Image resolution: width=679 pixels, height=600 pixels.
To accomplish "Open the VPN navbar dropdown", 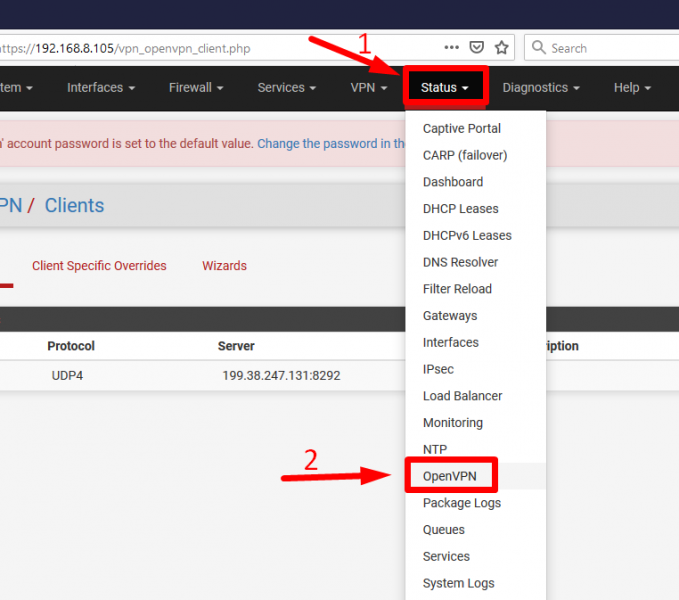I will coord(369,88).
